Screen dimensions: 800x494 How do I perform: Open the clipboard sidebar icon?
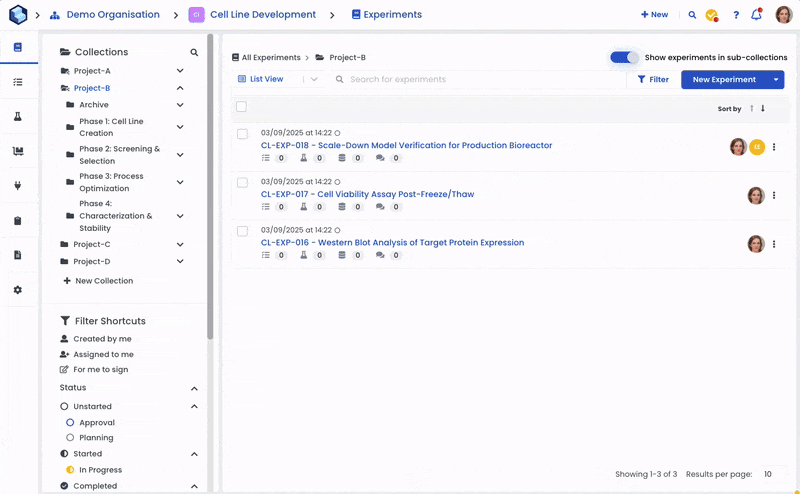click(18, 220)
